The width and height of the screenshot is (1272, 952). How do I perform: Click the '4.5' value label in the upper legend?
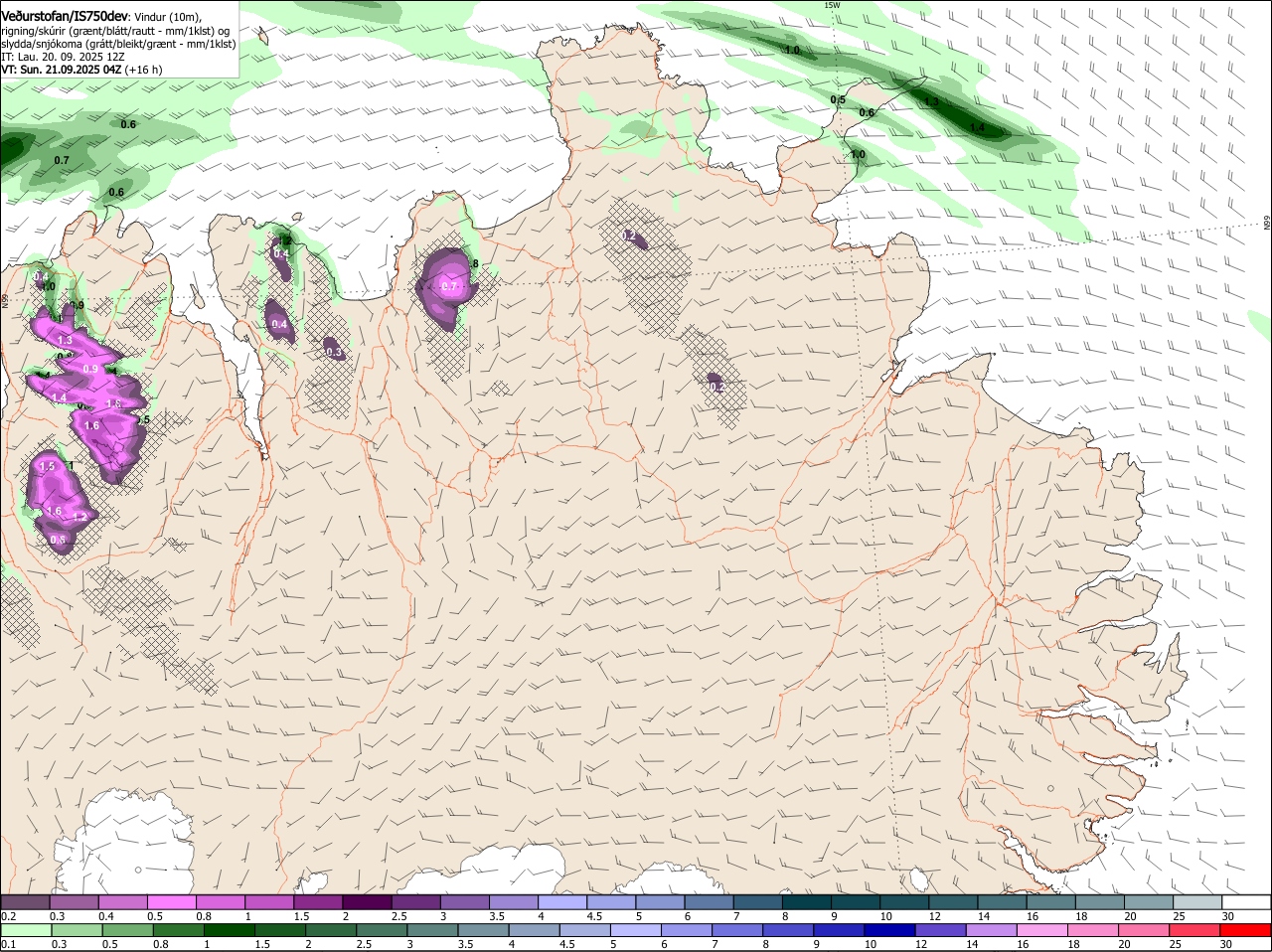click(x=594, y=915)
